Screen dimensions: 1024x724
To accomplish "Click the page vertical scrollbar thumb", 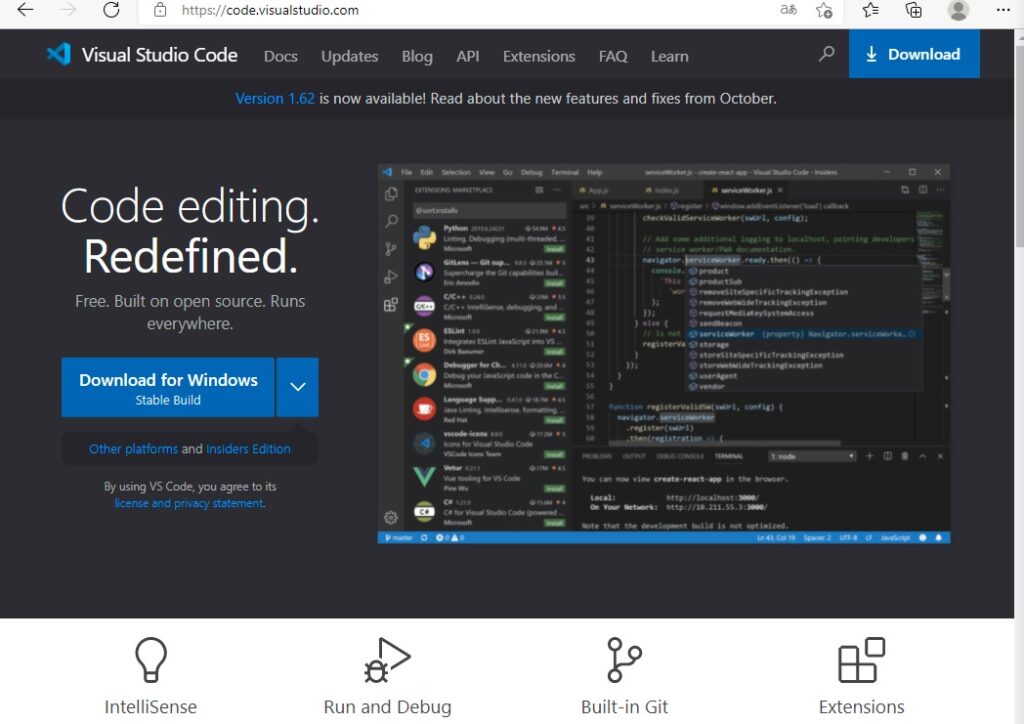I will tap(1019, 144).
